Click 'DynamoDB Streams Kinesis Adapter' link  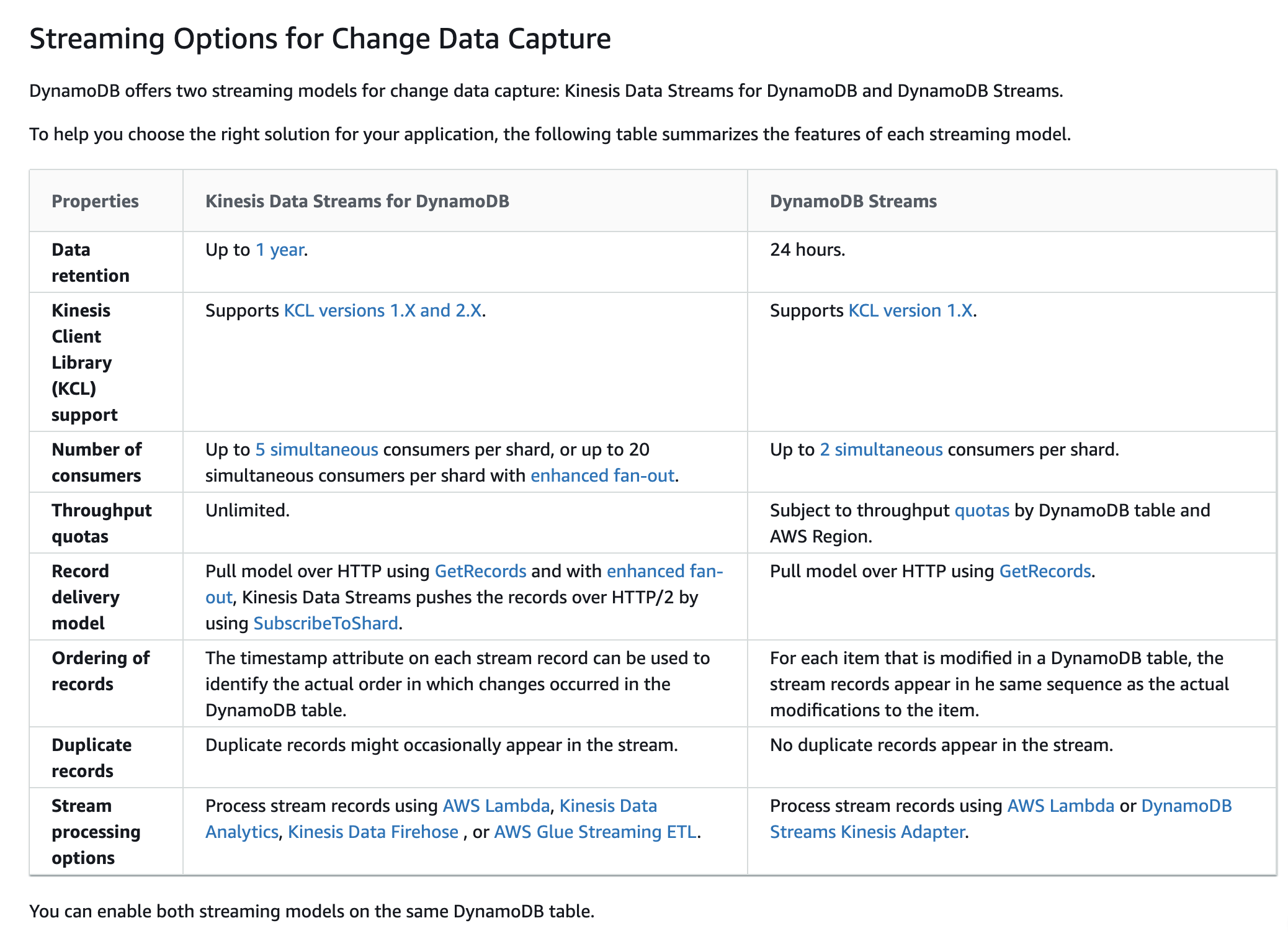[1186, 806]
